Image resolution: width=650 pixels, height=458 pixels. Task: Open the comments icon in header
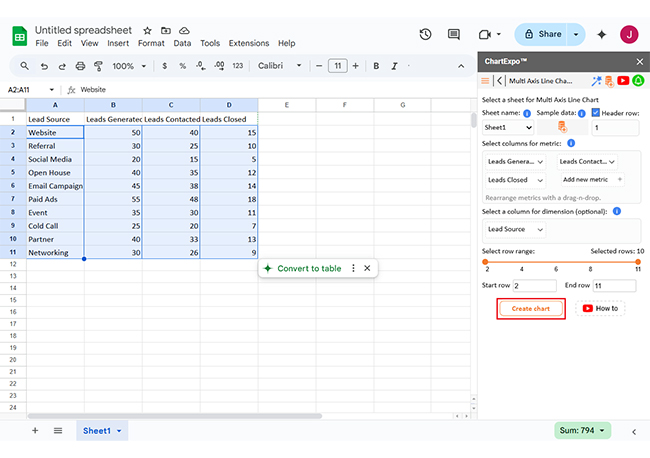(x=454, y=34)
